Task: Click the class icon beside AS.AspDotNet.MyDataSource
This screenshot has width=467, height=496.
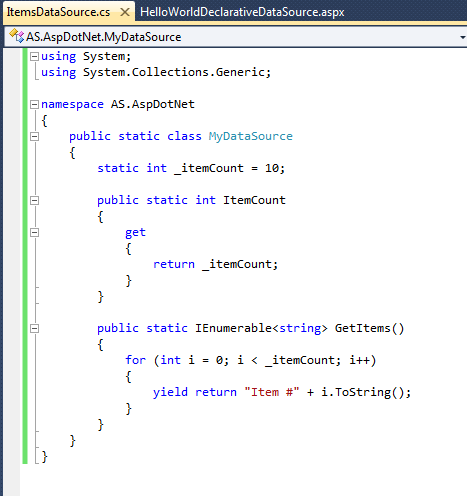Action: coord(16,36)
